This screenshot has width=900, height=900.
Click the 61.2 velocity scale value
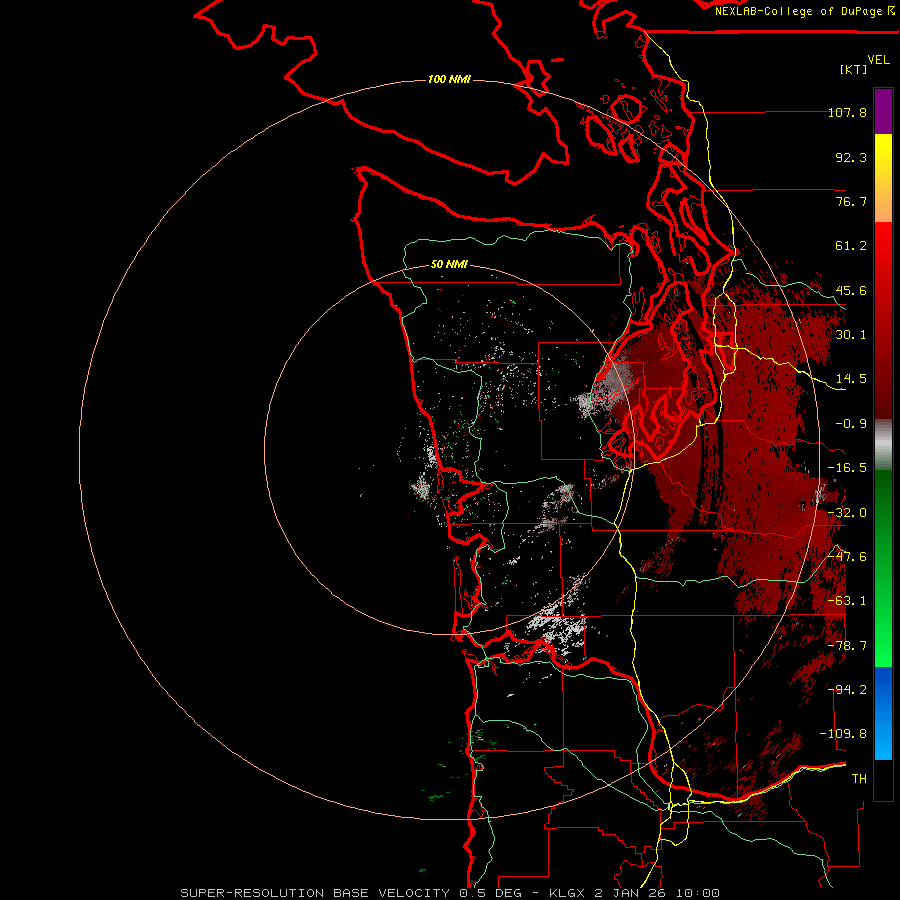(851, 246)
